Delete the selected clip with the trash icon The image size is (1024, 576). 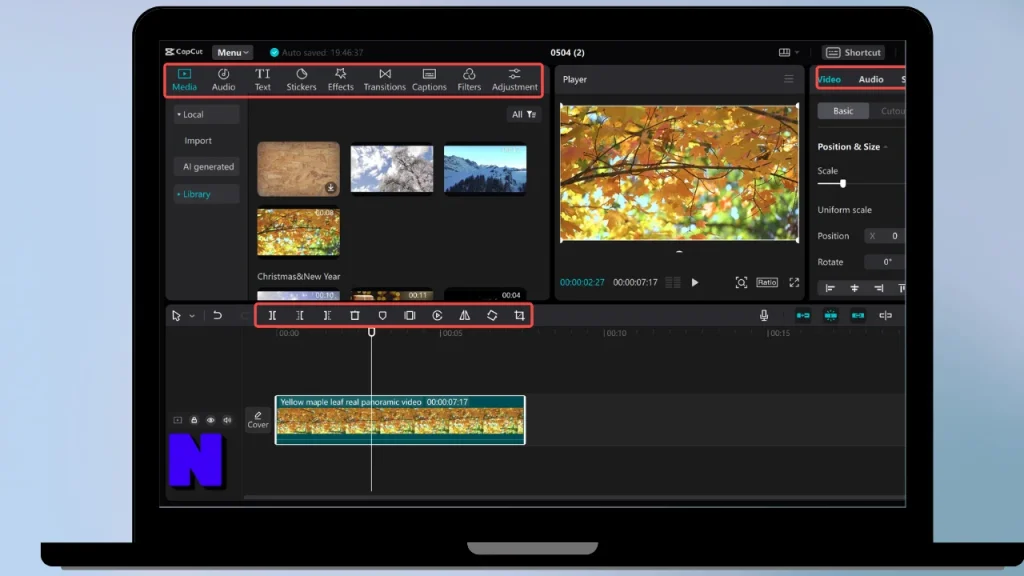coord(355,315)
